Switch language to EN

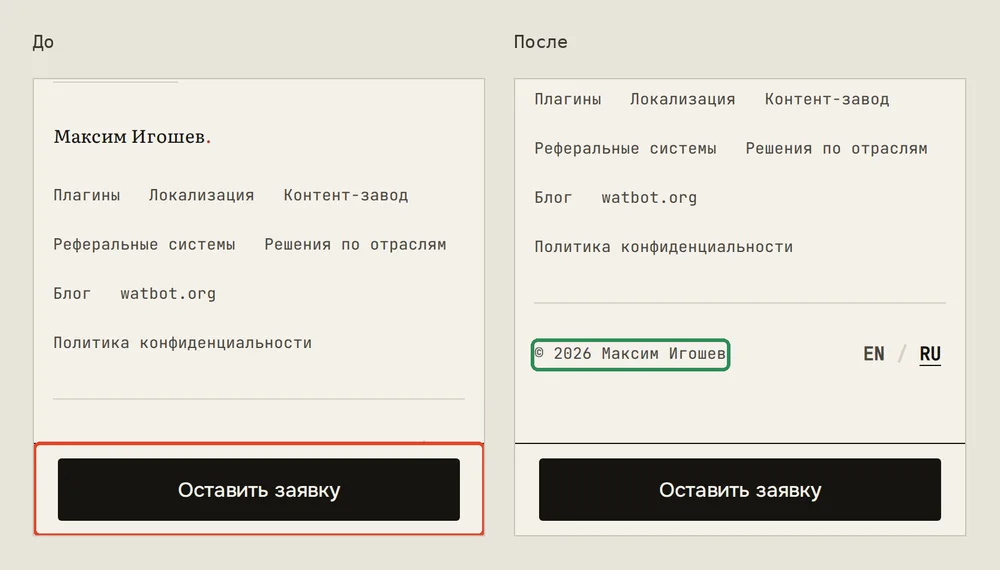point(874,354)
